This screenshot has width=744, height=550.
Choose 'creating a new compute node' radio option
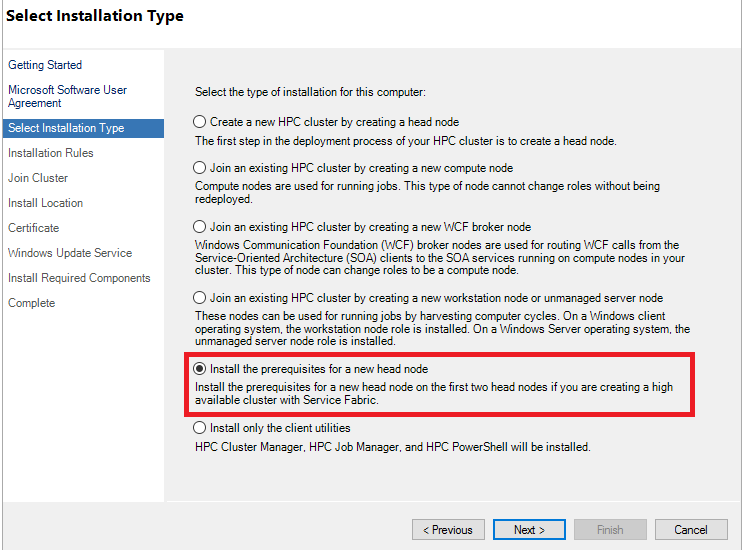tap(200, 168)
